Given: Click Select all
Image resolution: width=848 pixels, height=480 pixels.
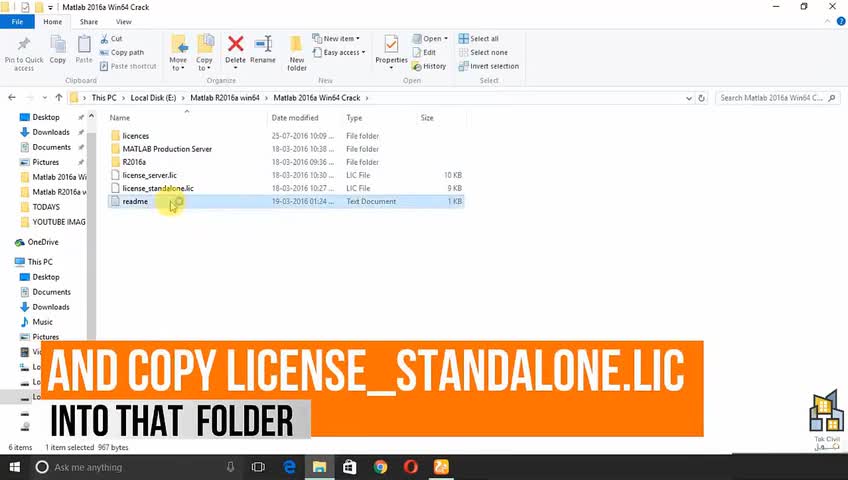Looking at the screenshot, I should click(479, 39).
